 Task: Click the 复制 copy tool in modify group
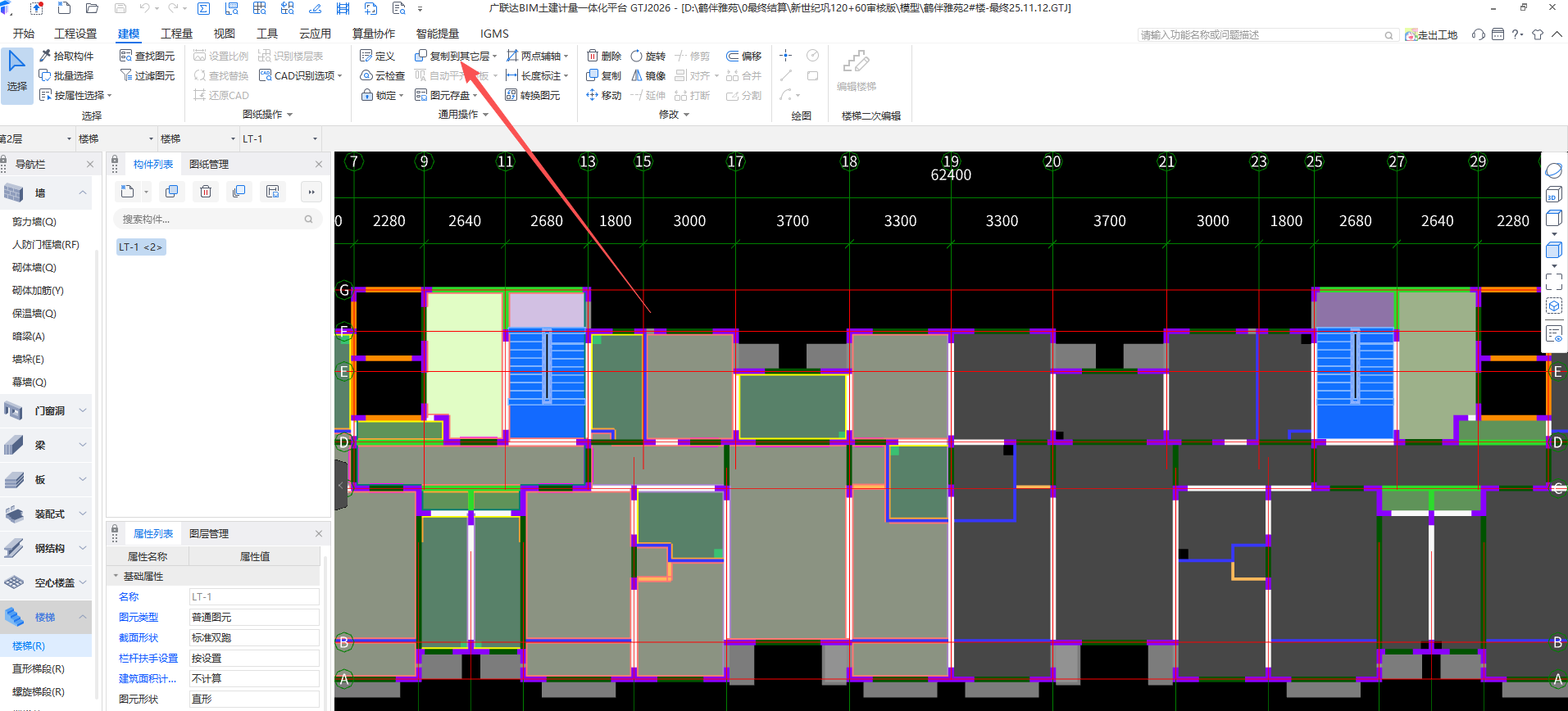[604, 75]
